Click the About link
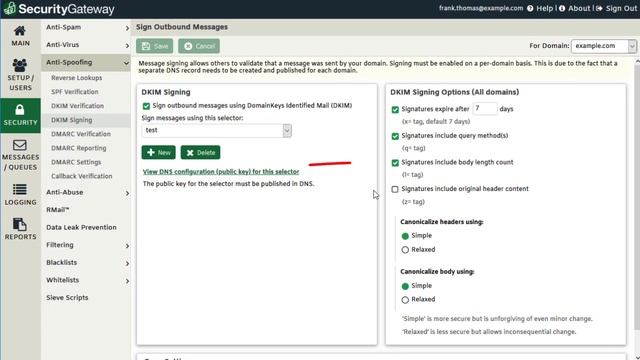 pyautogui.click(x=579, y=8)
